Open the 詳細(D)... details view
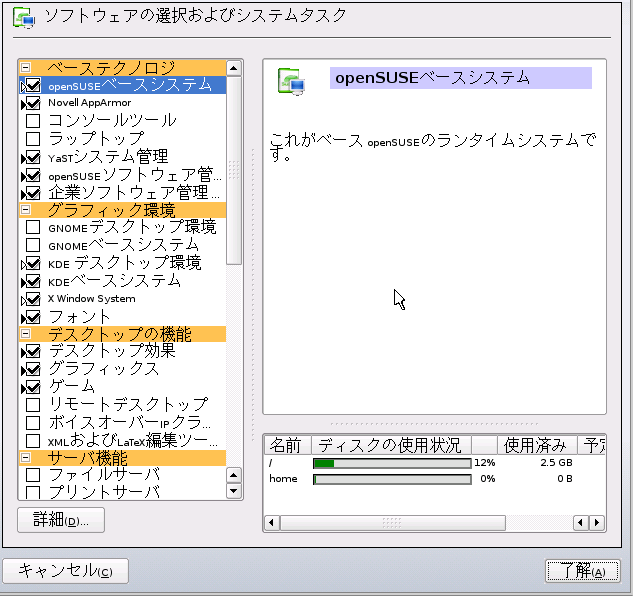Screen dimensions: 633x596 pos(61,520)
